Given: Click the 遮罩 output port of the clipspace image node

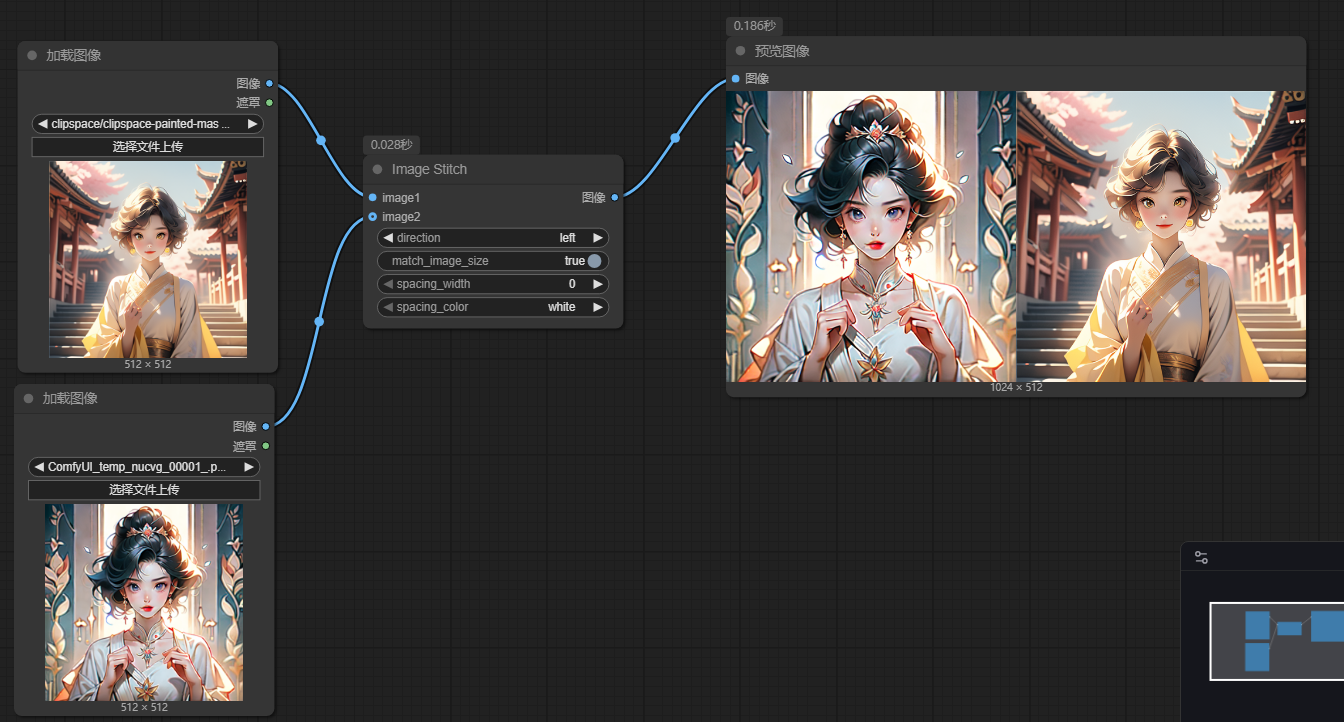Looking at the screenshot, I should [269, 102].
